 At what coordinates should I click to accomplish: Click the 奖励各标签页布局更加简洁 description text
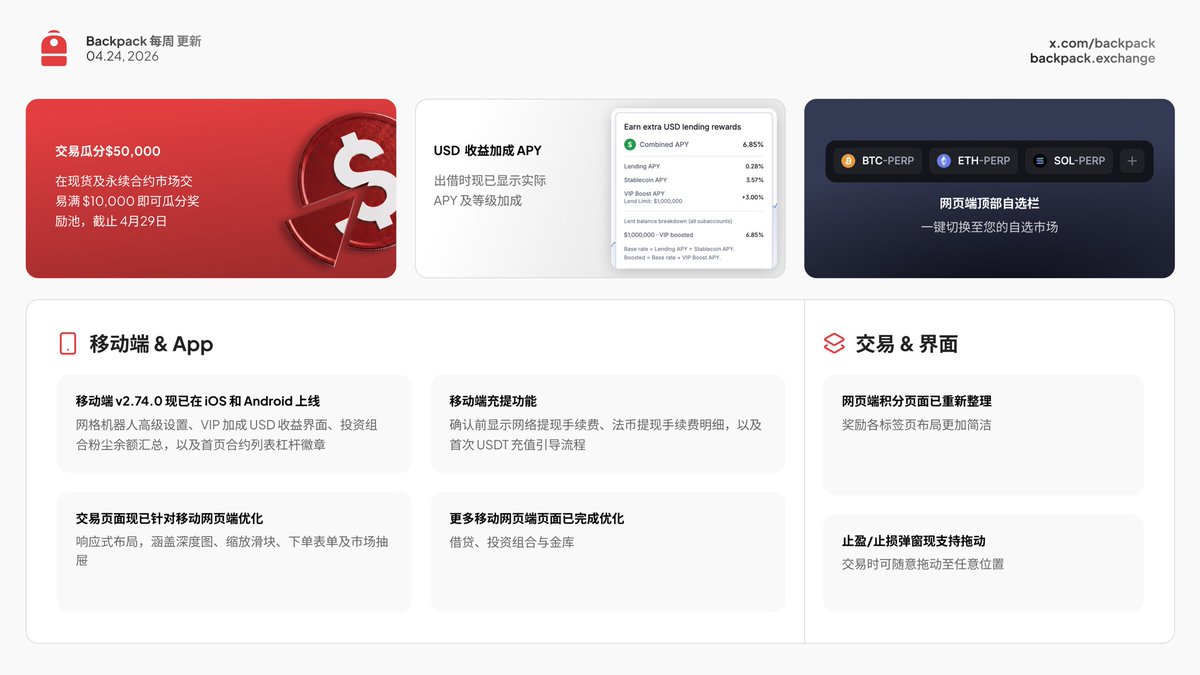(x=916, y=425)
